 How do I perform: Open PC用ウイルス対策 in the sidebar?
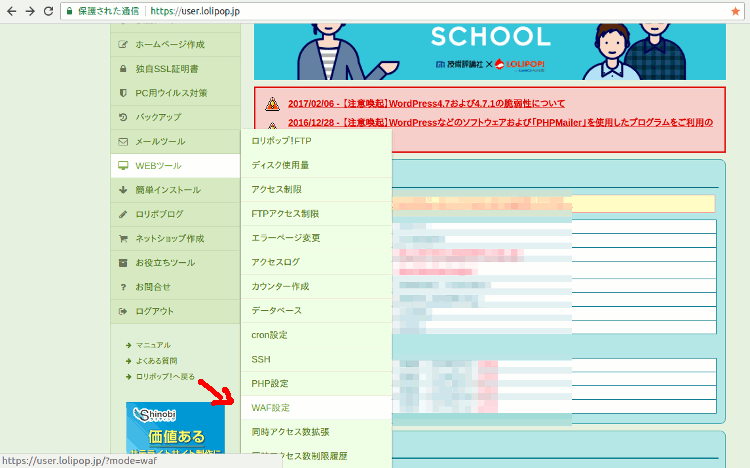click(175, 93)
